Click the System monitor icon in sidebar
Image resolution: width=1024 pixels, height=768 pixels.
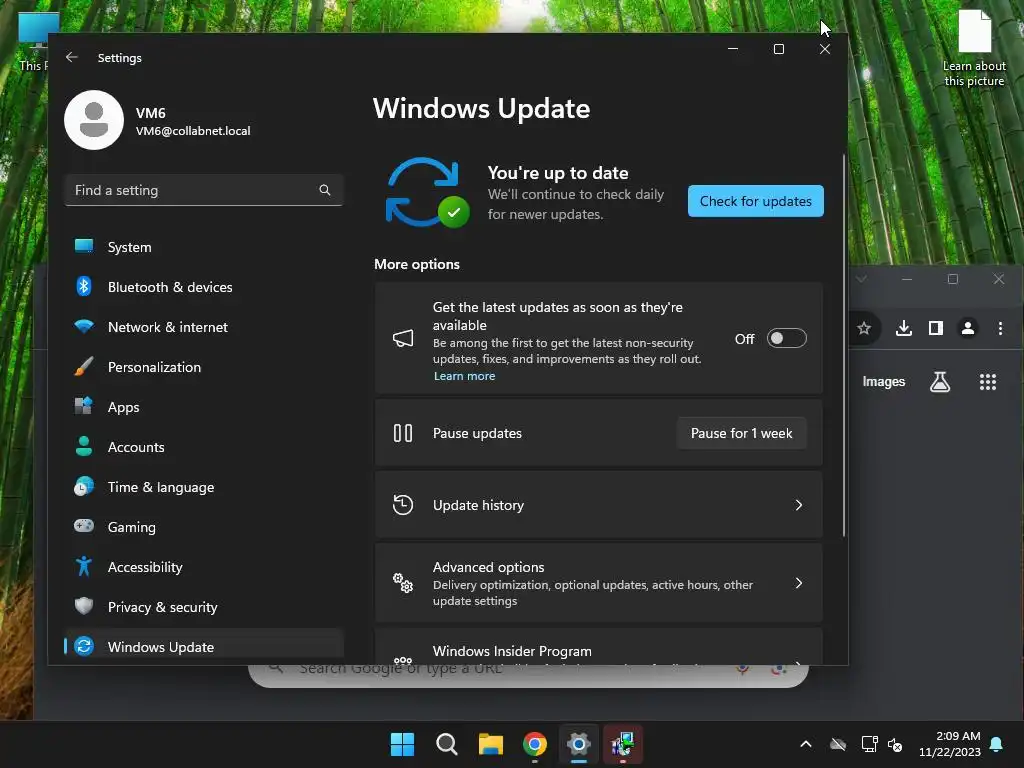[x=84, y=246]
